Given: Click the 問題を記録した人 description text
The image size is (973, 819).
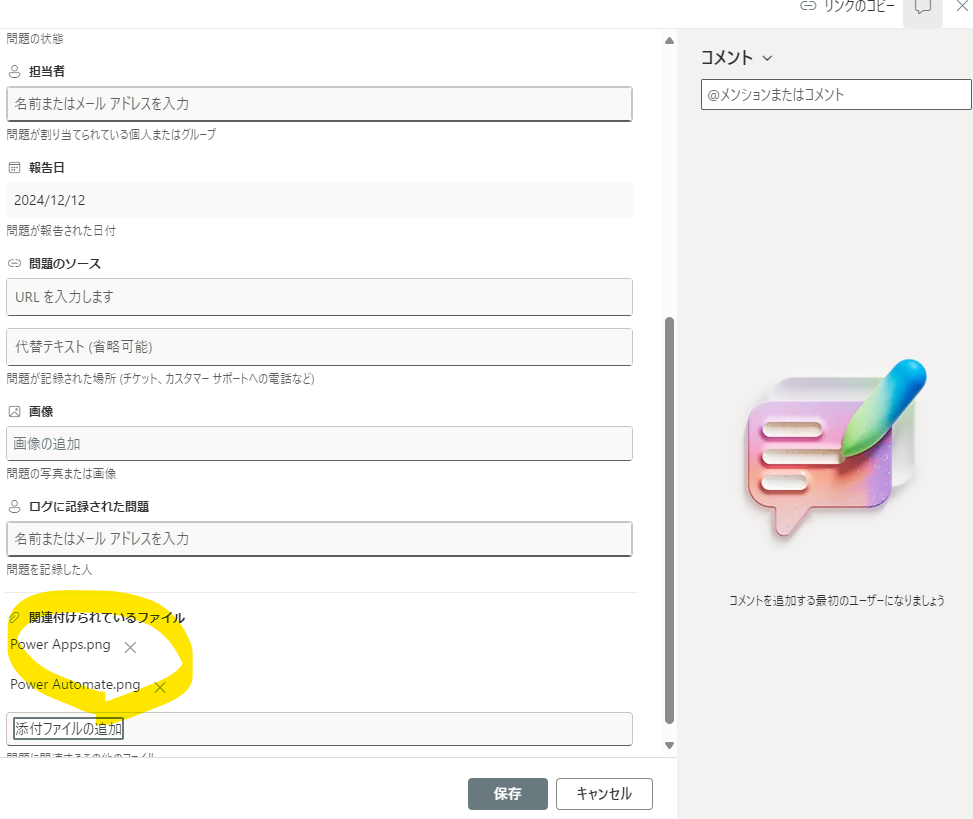Looking at the screenshot, I should click(49, 570).
